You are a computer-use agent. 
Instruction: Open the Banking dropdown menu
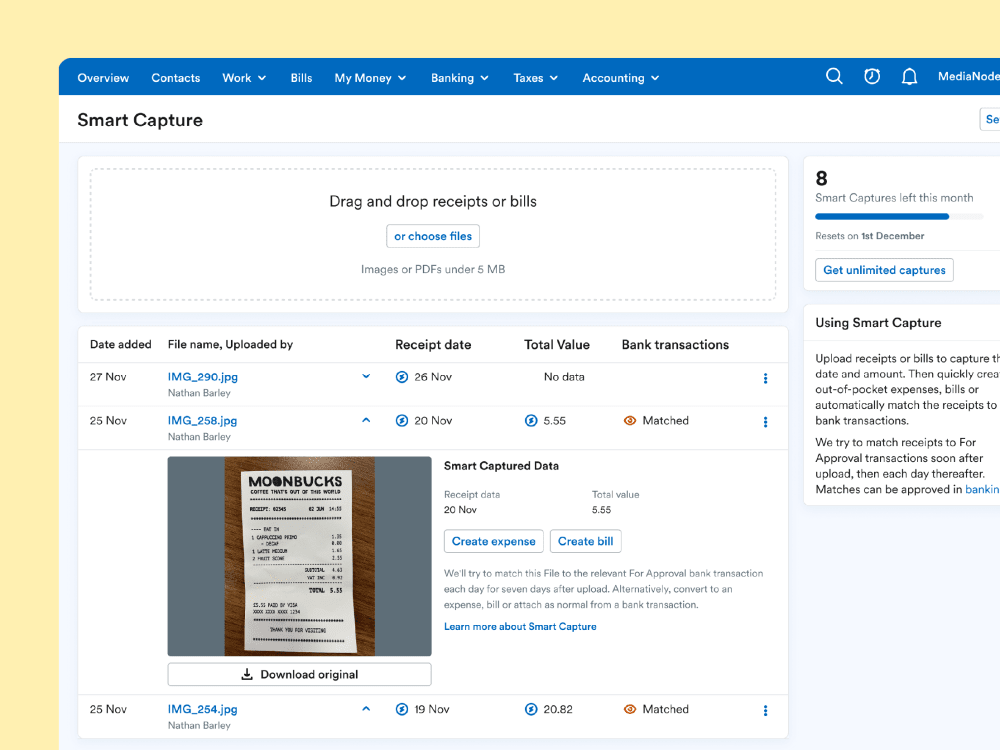[x=459, y=77]
